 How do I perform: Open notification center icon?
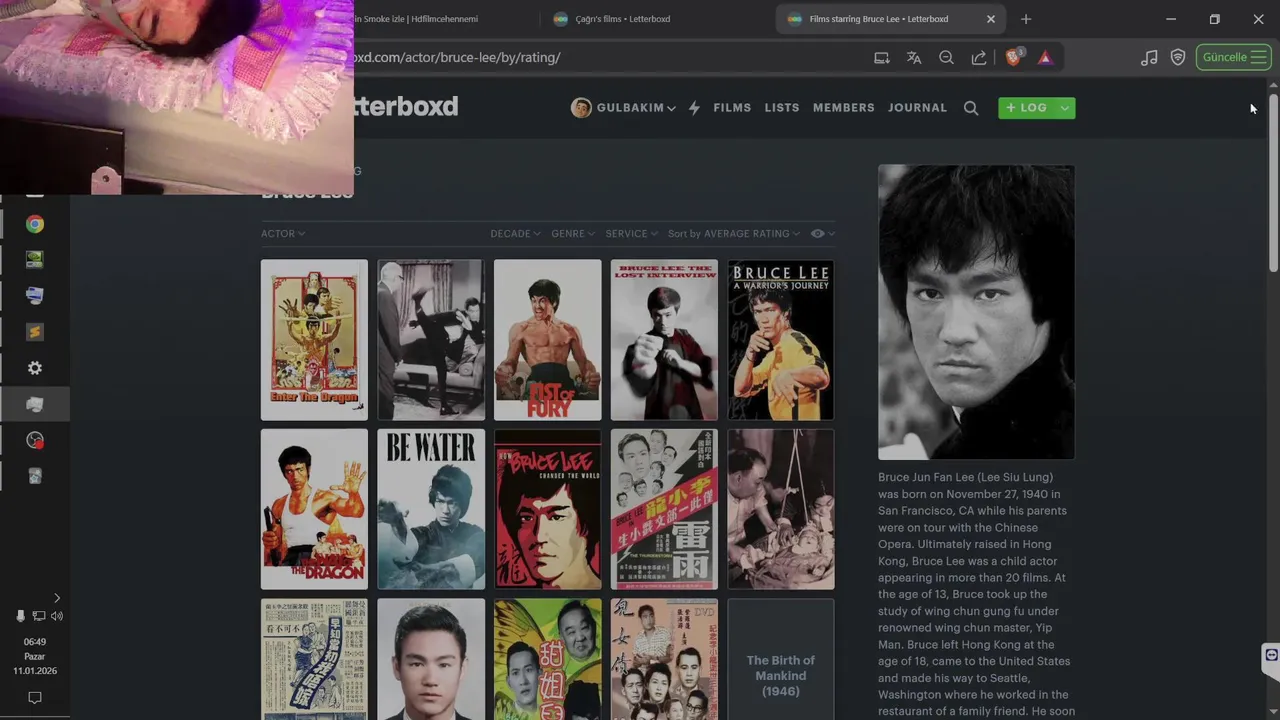coord(35,697)
